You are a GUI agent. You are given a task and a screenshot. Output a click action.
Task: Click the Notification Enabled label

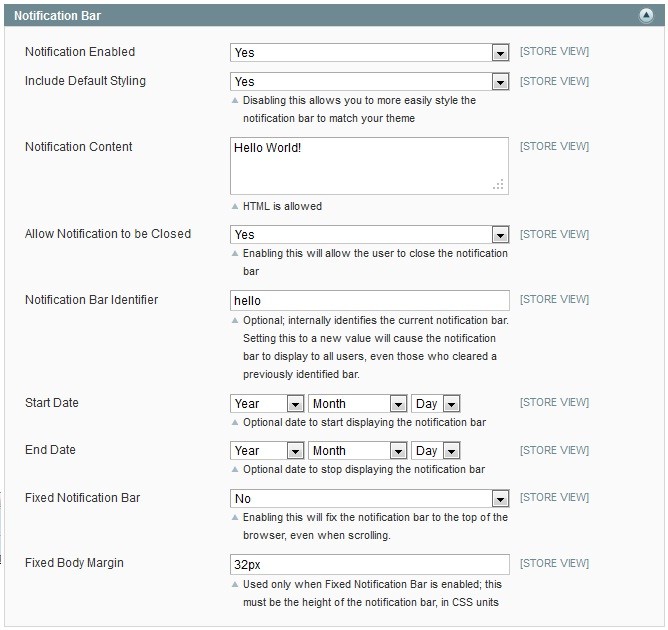[80, 52]
